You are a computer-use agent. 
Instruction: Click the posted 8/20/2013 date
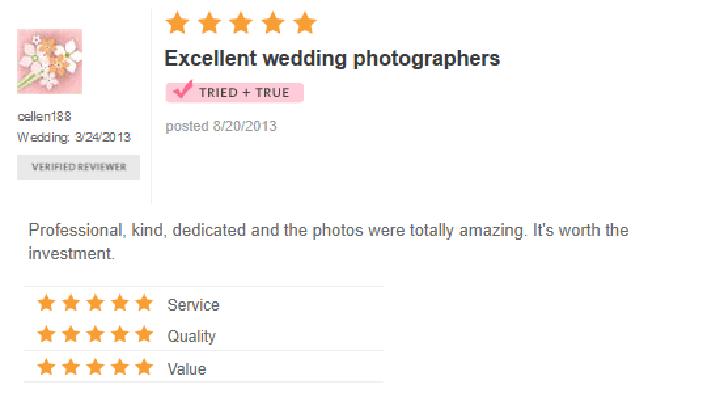point(221,126)
